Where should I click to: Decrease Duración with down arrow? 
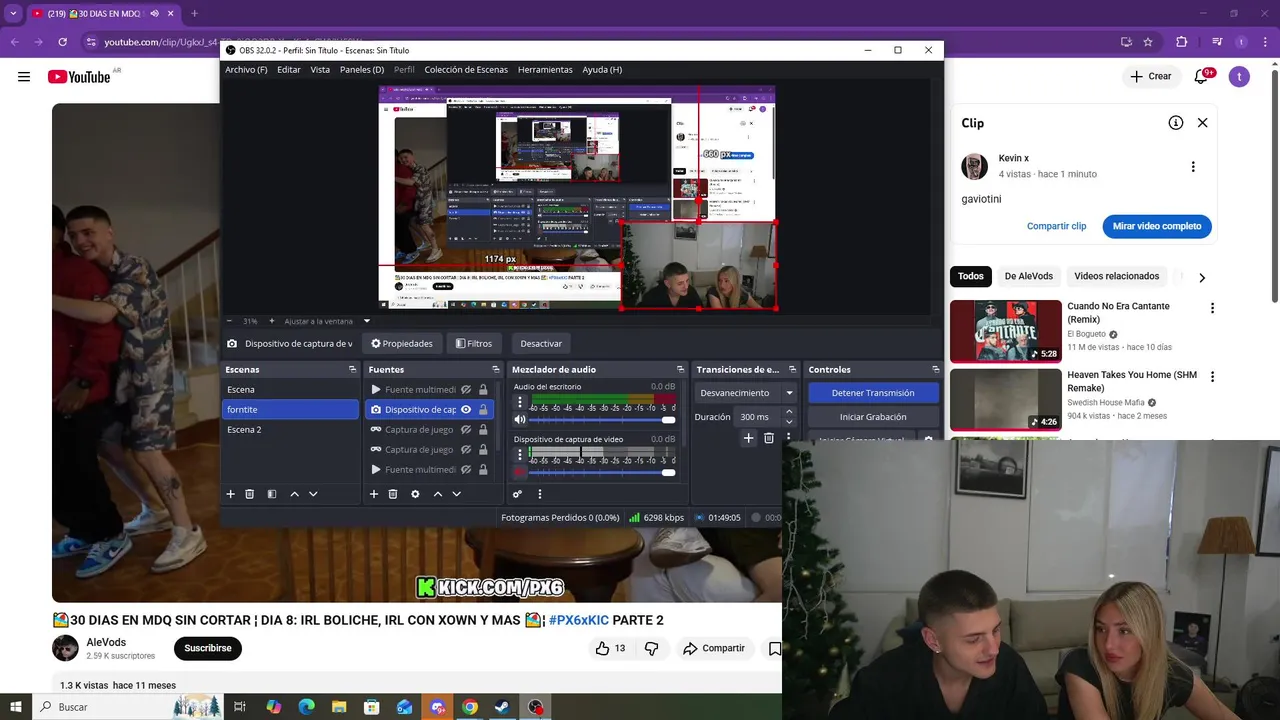789,421
